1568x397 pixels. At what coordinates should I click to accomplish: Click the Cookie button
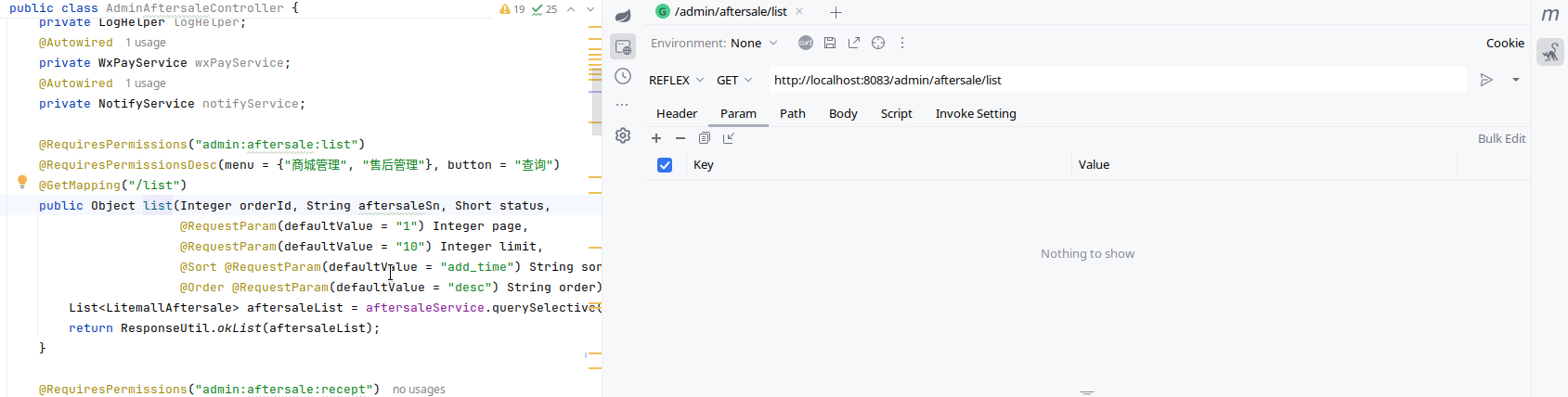tap(1505, 43)
